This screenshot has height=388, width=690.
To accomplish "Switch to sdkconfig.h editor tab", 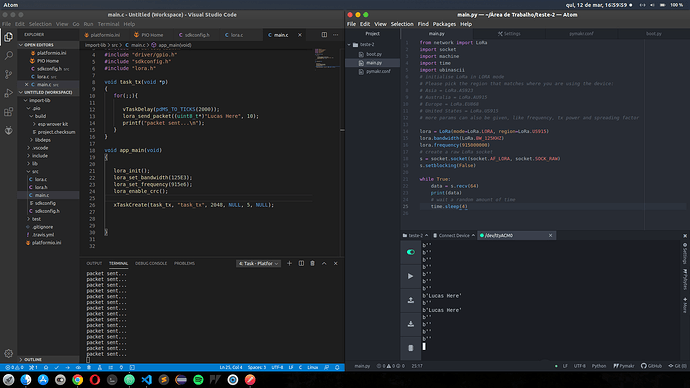I will point(197,35).
